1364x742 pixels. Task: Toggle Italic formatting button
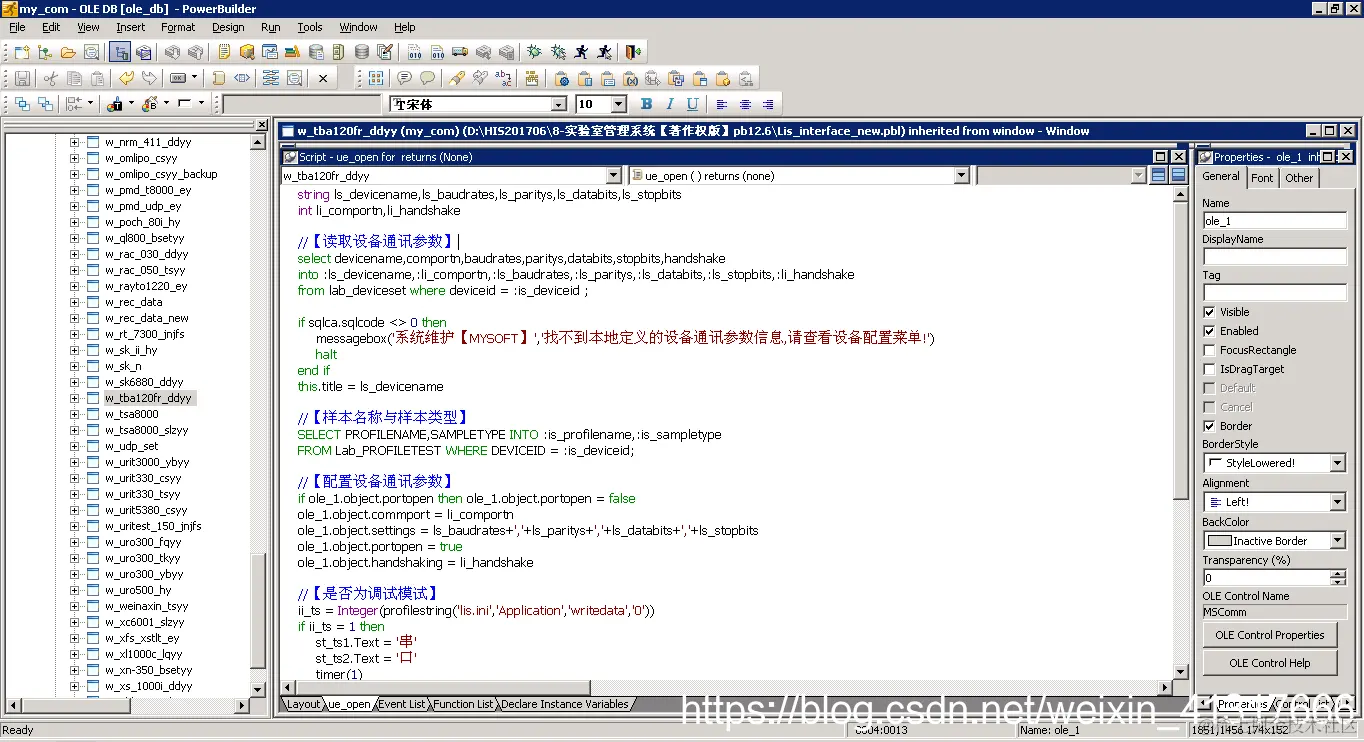pos(669,104)
